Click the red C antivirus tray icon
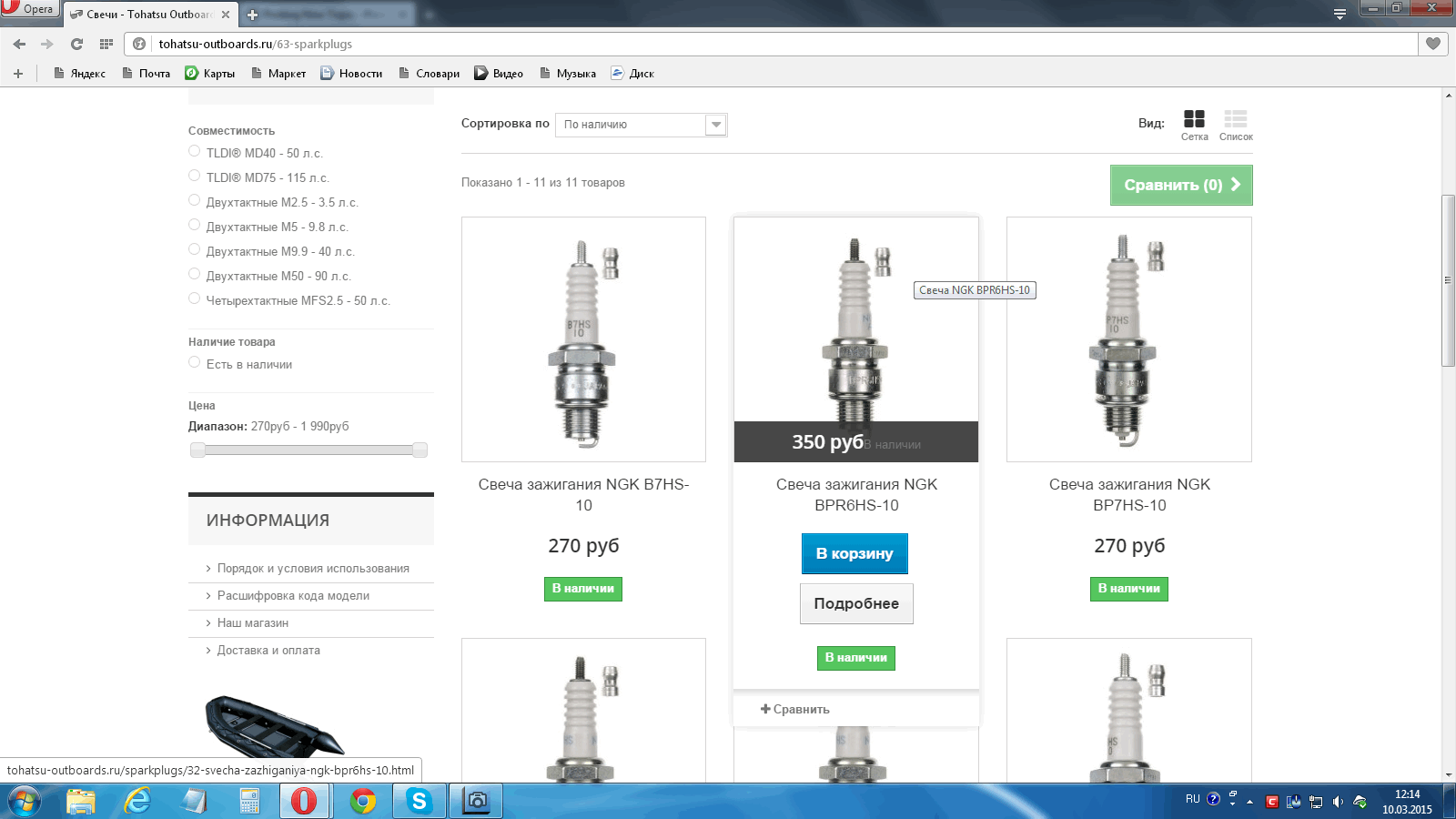 coord(1272,802)
